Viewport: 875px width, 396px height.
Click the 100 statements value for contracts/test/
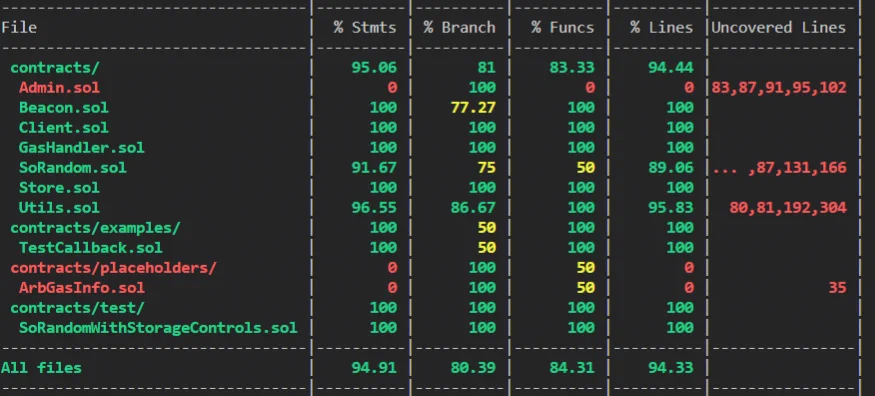pyautogui.click(x=383, y=308)
